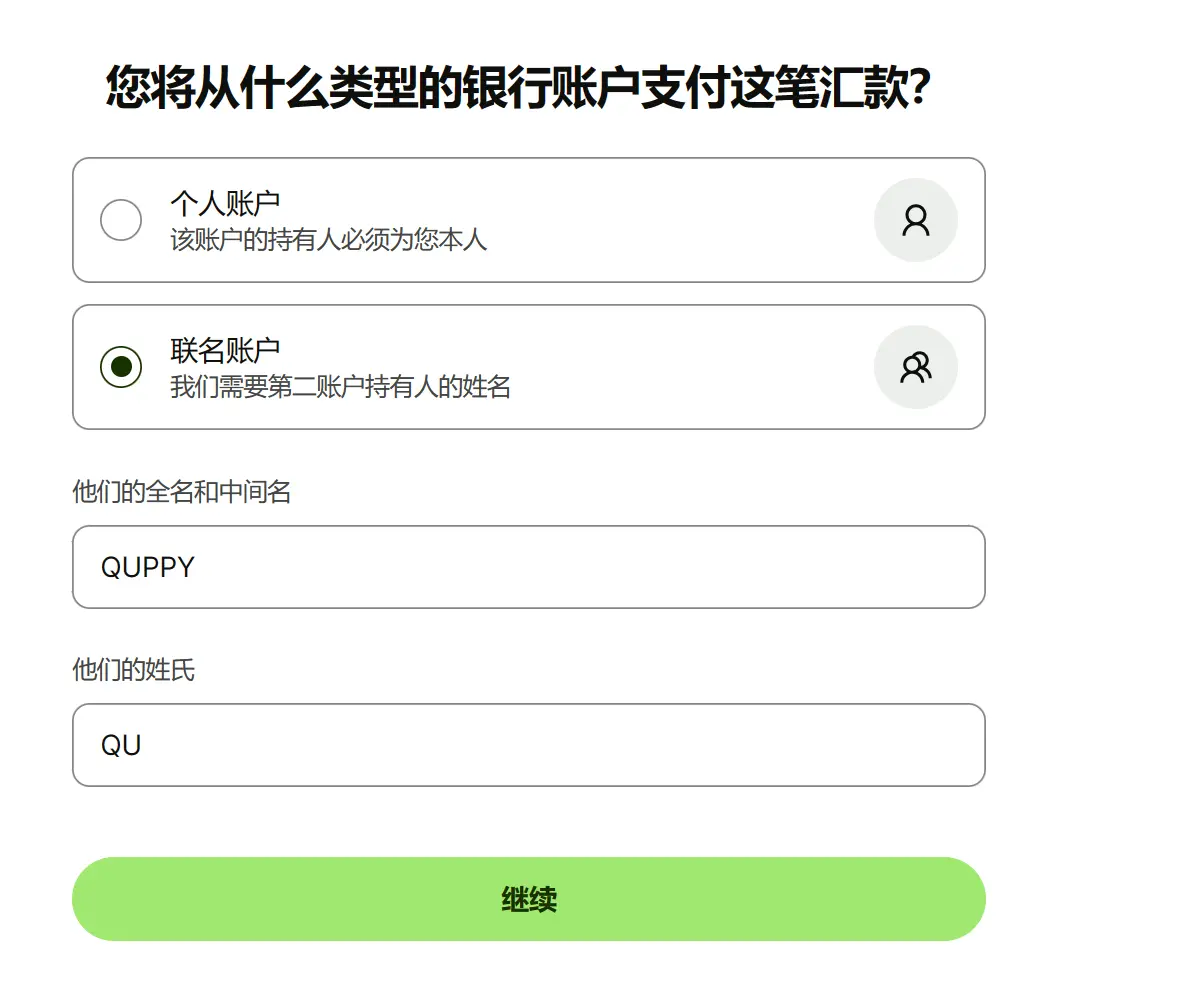Screen dimensions: 1198x1004
Task: Select the 个人账户 radio button
Action: (121, 220)
